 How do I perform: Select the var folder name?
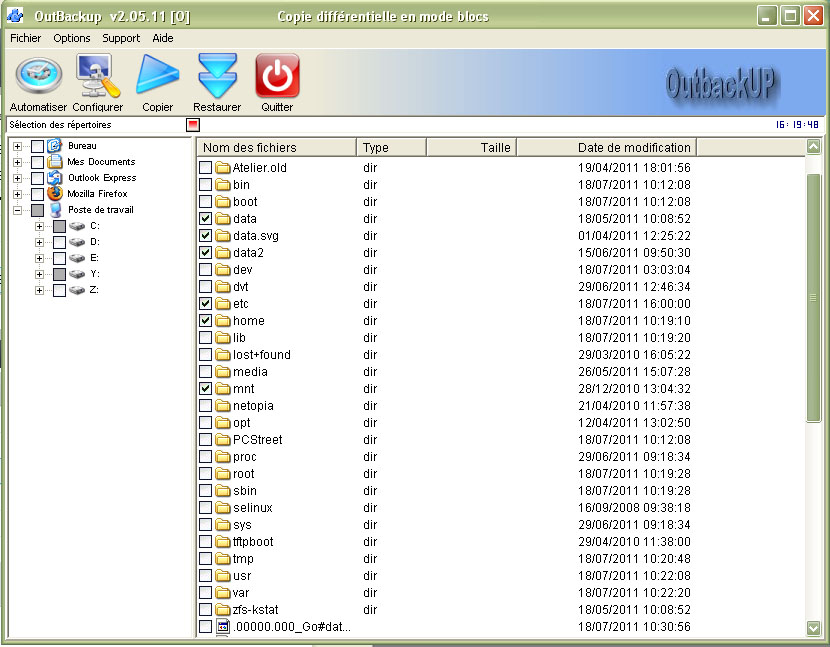[x=241, y=593]
